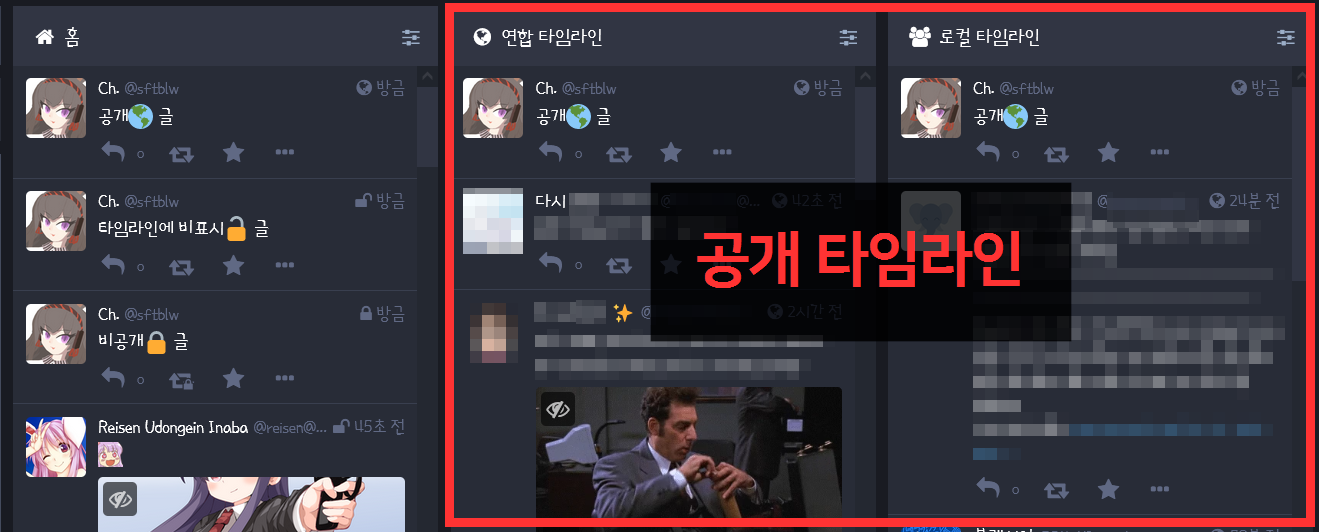Viewport: 1319px width, 532px height.
Task: Open Ch. avatar on Home "공개 글" post
Action: [56, 108]
